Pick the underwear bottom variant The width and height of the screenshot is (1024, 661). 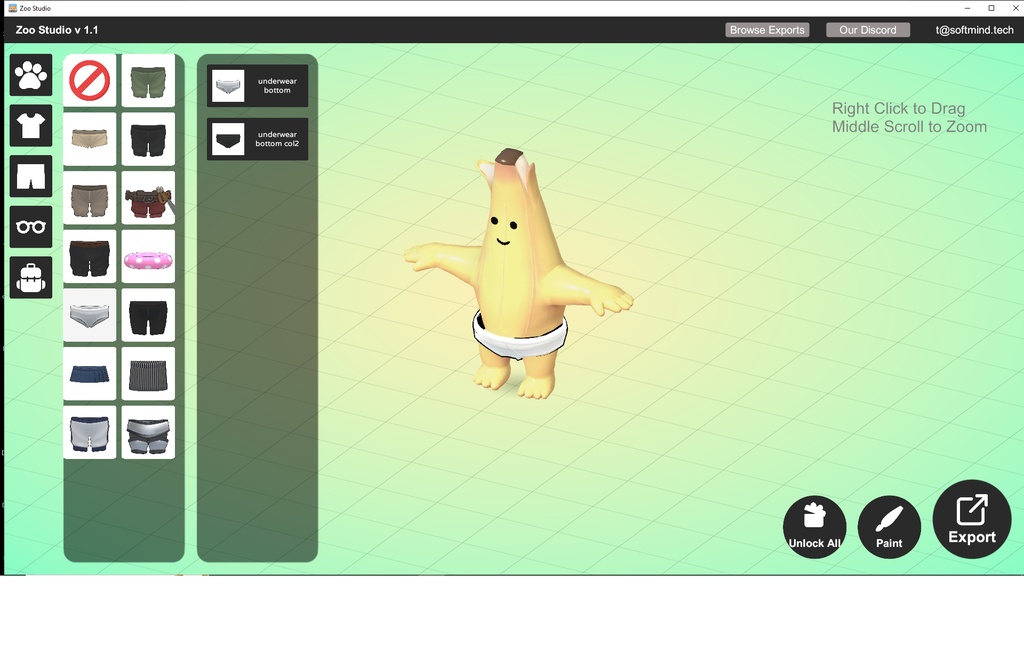click(257, 85)
